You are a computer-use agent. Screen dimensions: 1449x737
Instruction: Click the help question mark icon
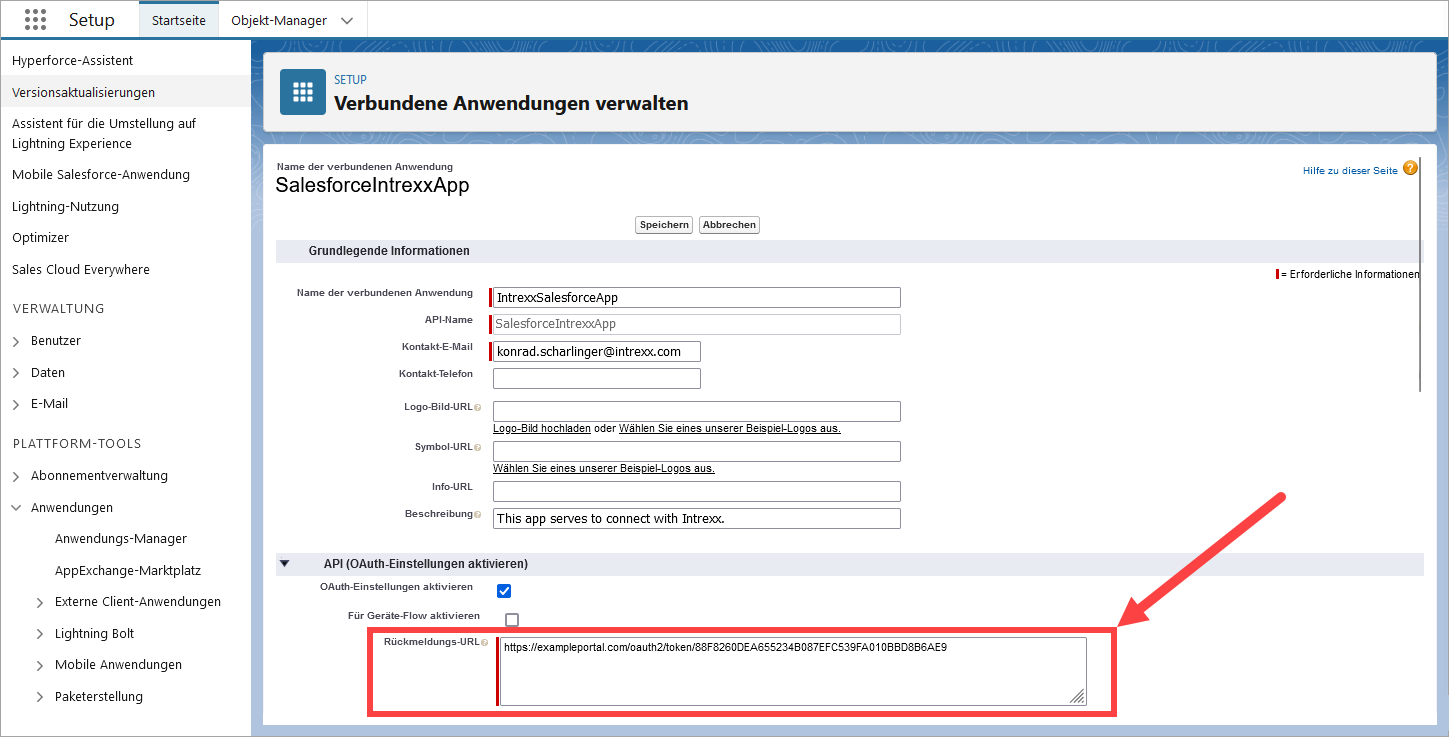1410,168
